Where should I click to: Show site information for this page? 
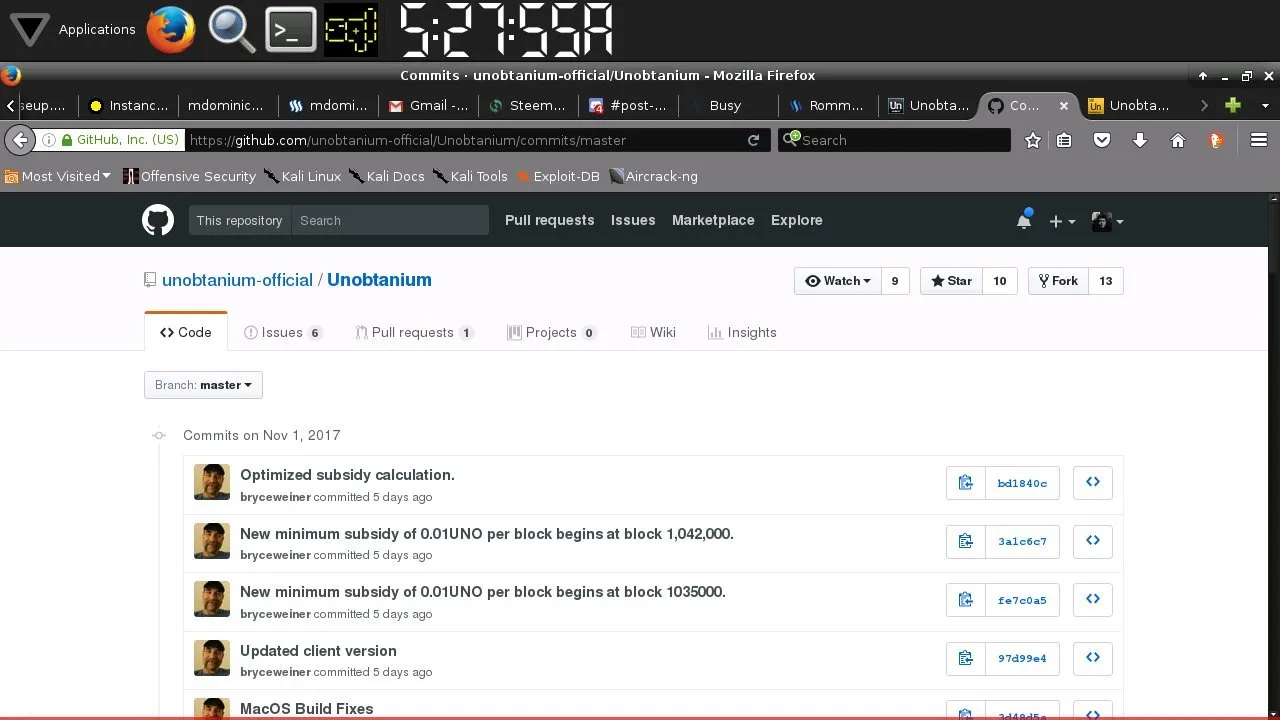pos(48,140)
